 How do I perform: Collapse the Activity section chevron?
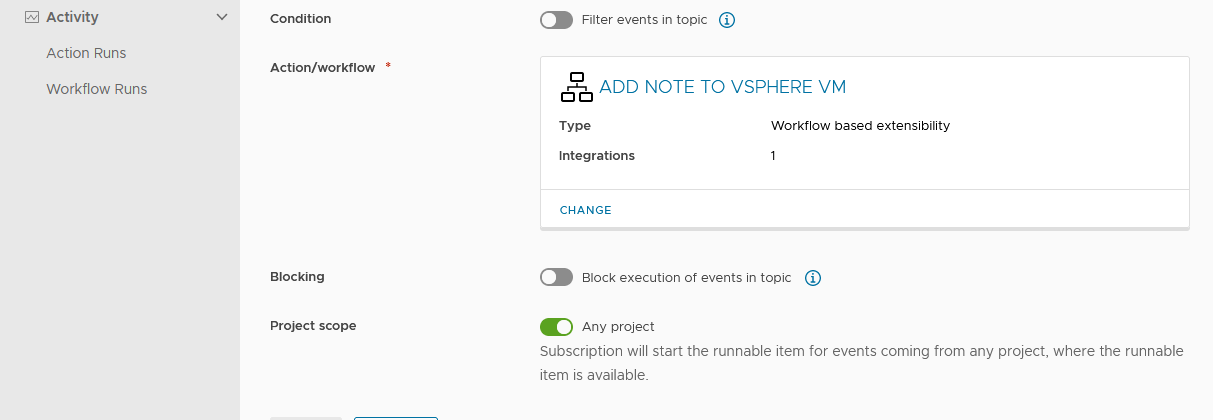click(x=222, y=17)
